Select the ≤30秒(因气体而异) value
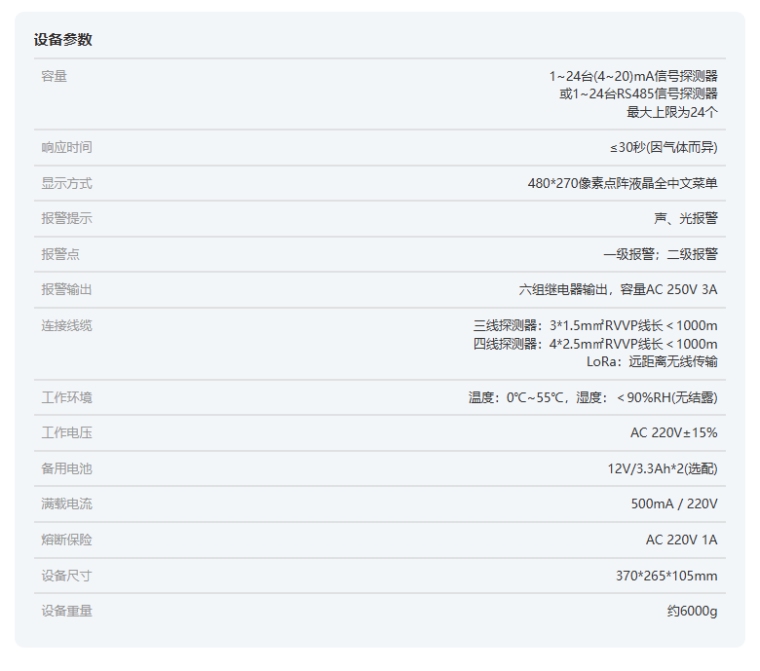Screen dimensions: 760x671 pyautogui.click(x=663, y=148)
